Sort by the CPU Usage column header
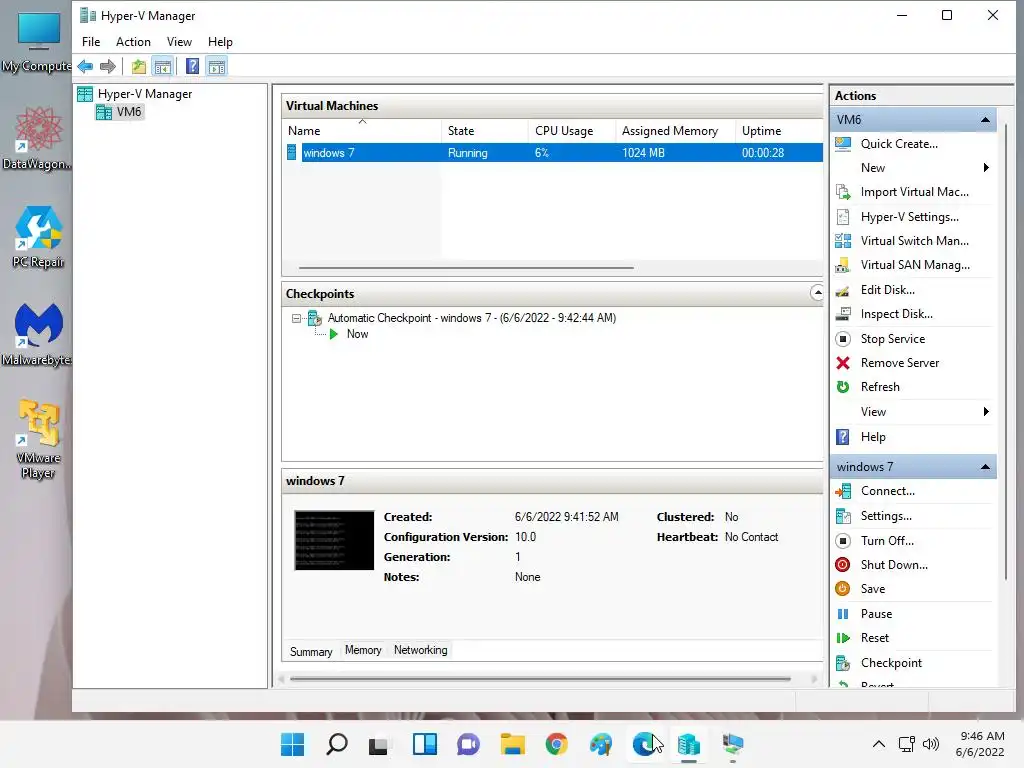This screenshot has width=1024, height=768. [572, 131]
